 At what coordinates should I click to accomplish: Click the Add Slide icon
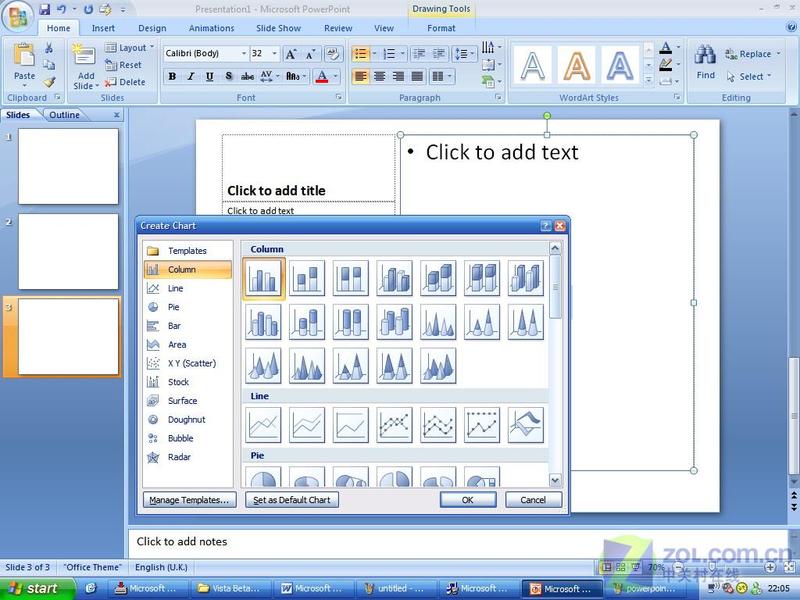[x=85, y=55]
